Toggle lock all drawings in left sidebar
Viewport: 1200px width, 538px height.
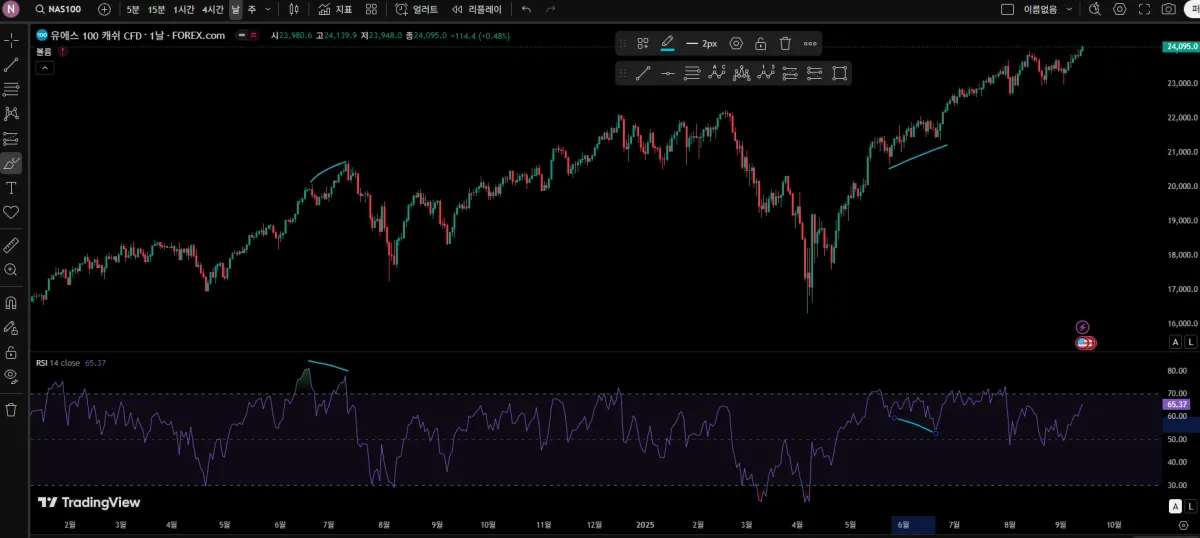tap(11, 352)
